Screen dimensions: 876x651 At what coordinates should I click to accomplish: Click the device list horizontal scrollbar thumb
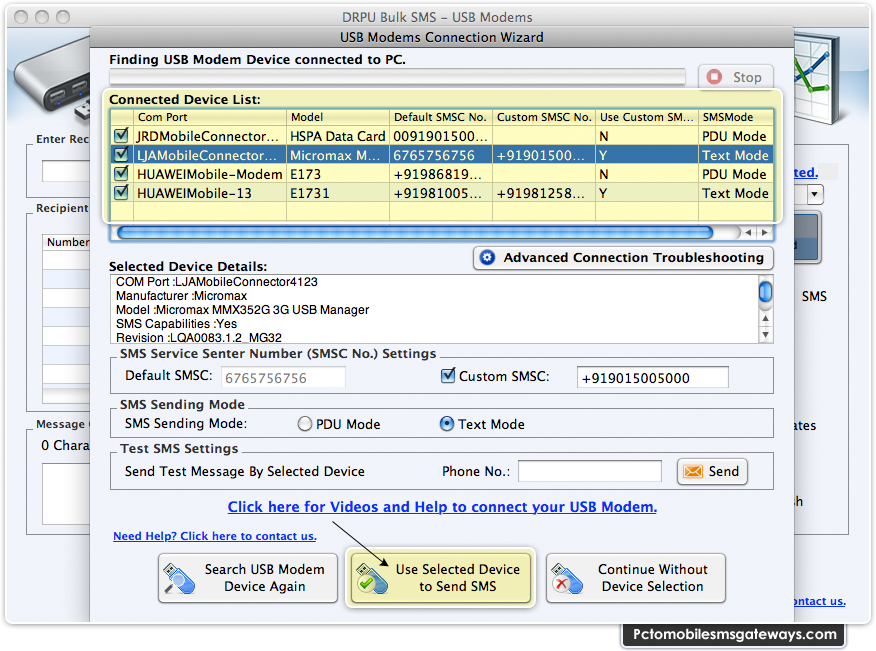tap(415, 232)
